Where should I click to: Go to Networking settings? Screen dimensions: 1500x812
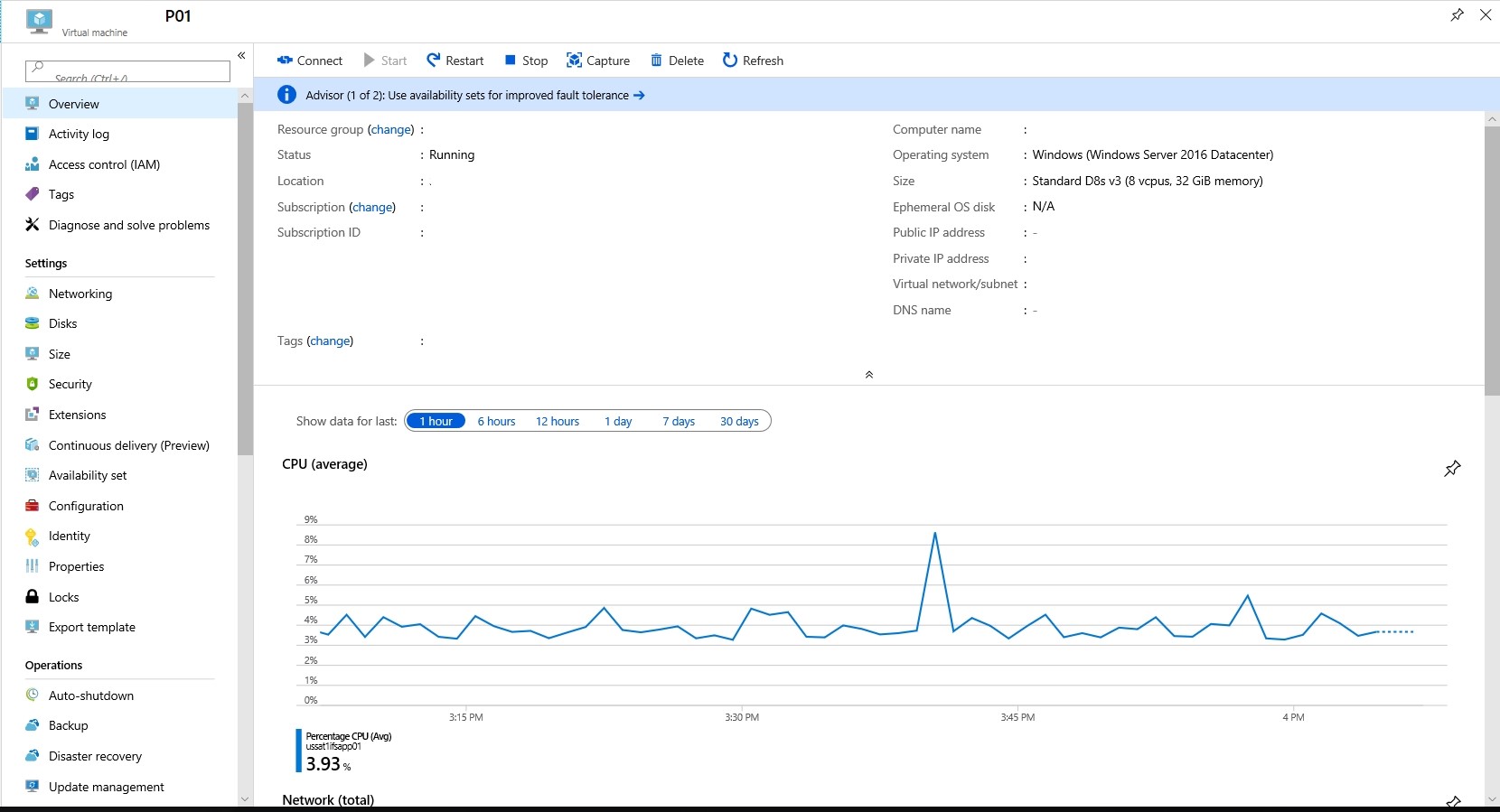[80, 294]
